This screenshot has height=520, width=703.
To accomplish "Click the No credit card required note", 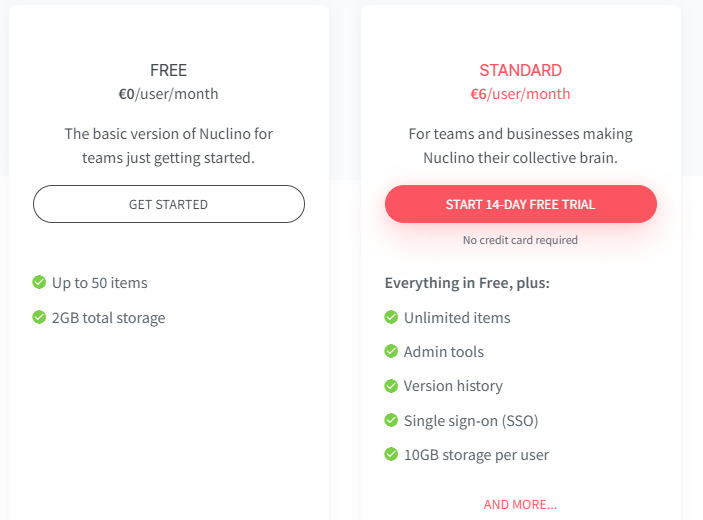I will tap(520, 240).
